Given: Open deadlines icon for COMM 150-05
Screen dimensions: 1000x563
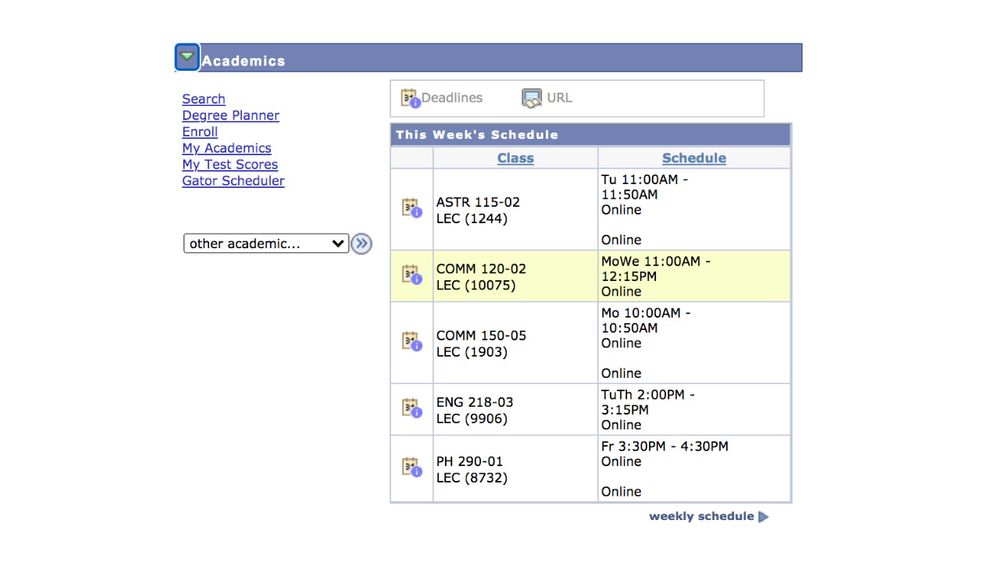Looking at the screenshot, I should click(x=411, y=341).
